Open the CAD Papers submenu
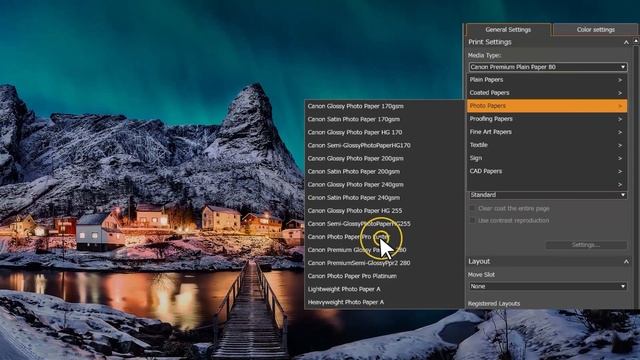This screenshot has height=360, width=640. coord(547,171)
